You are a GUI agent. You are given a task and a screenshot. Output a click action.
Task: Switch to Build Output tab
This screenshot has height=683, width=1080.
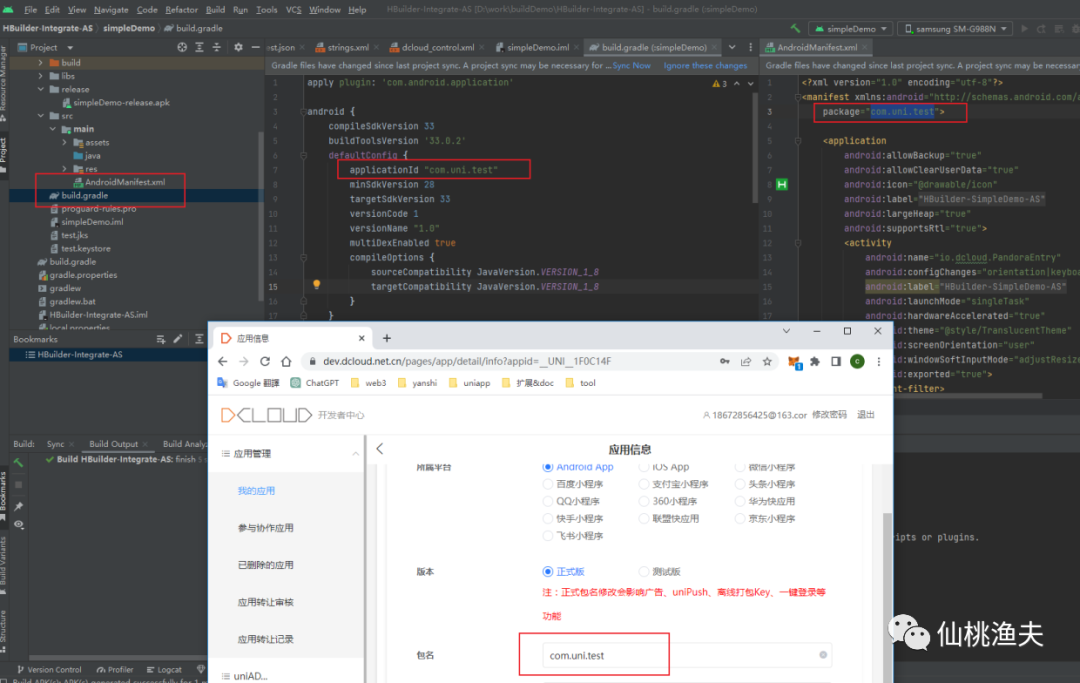(x=113, y=444)
